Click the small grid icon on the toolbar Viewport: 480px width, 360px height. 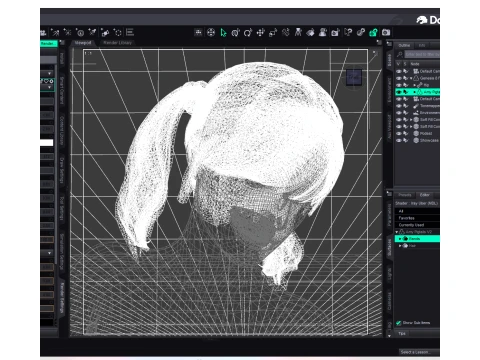coord(198,32)
